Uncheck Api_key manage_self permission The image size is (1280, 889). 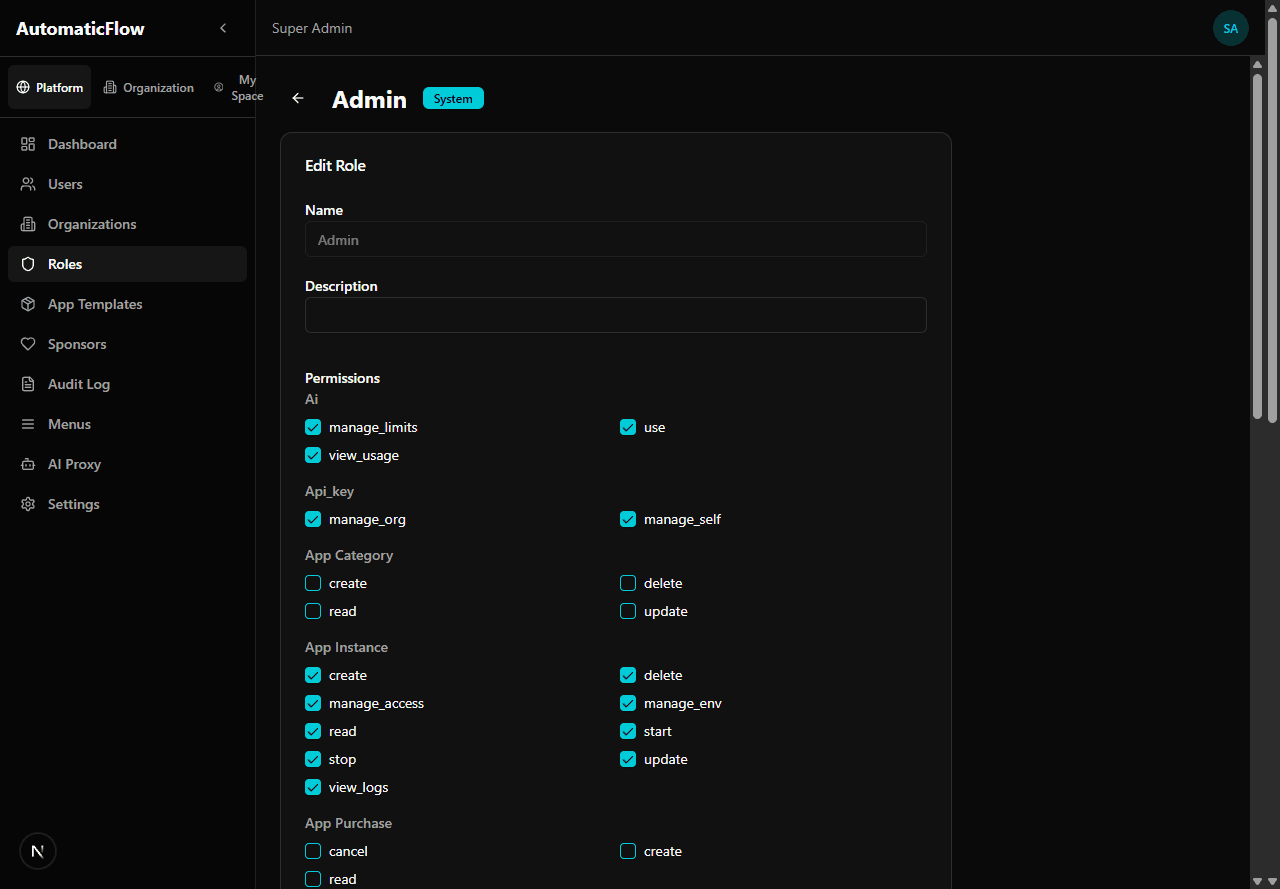[x=628, y=519]
